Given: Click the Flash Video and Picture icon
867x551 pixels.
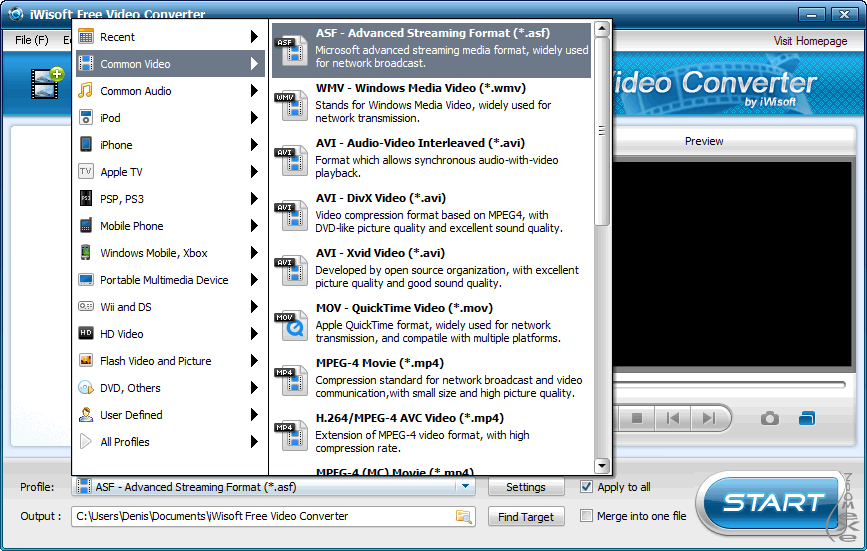Looking at the screenshot, I should pos(86,360).
